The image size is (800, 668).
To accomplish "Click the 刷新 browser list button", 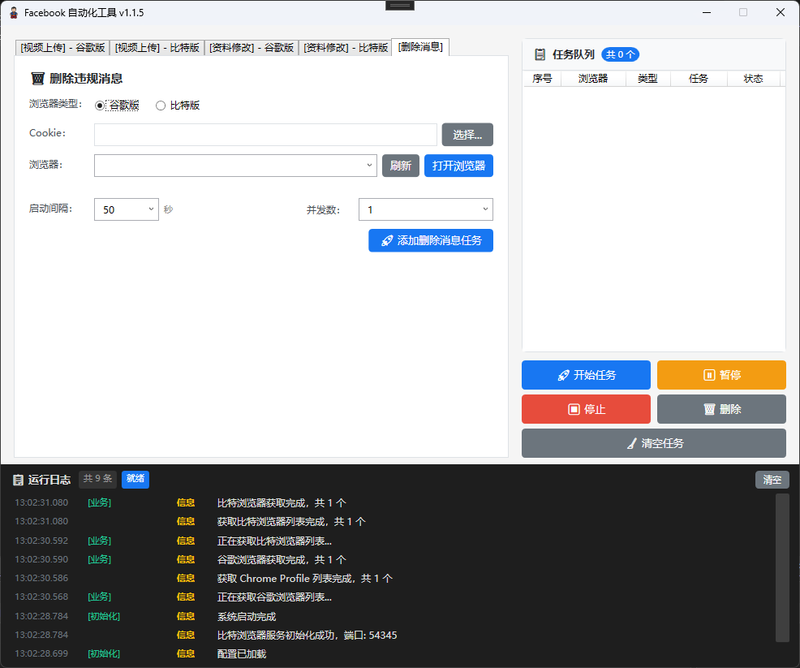I will point(401,166).
